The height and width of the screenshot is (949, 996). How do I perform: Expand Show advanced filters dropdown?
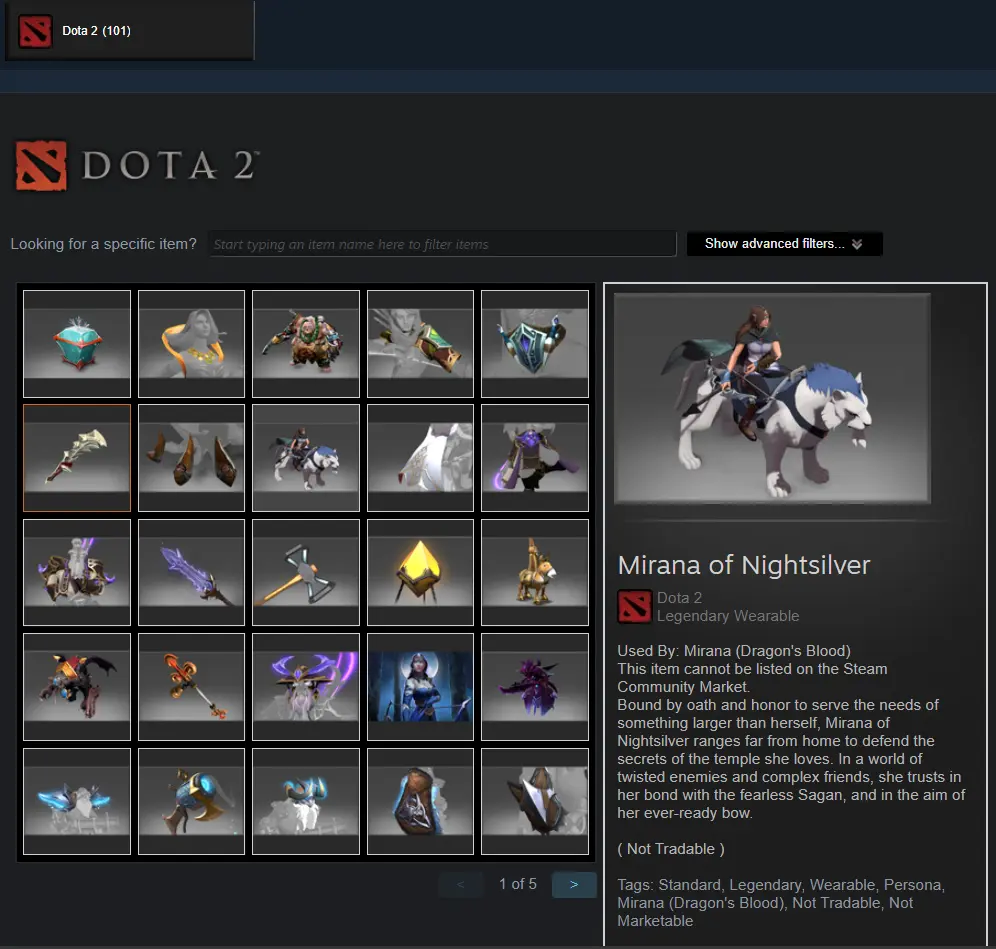point(784,244)
